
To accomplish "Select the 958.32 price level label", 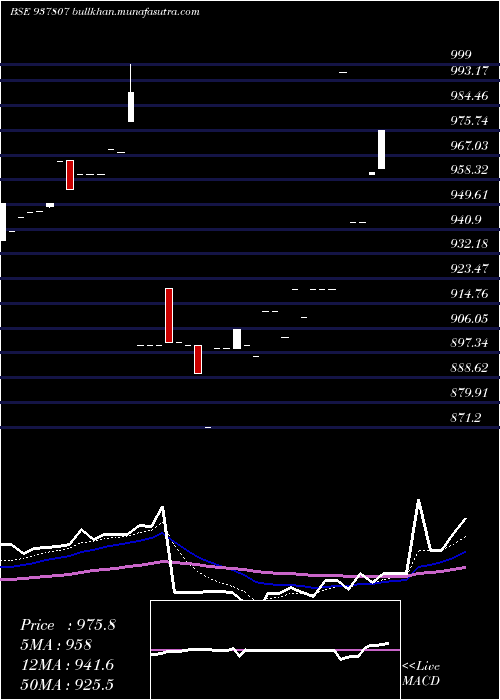I will 470,170.
